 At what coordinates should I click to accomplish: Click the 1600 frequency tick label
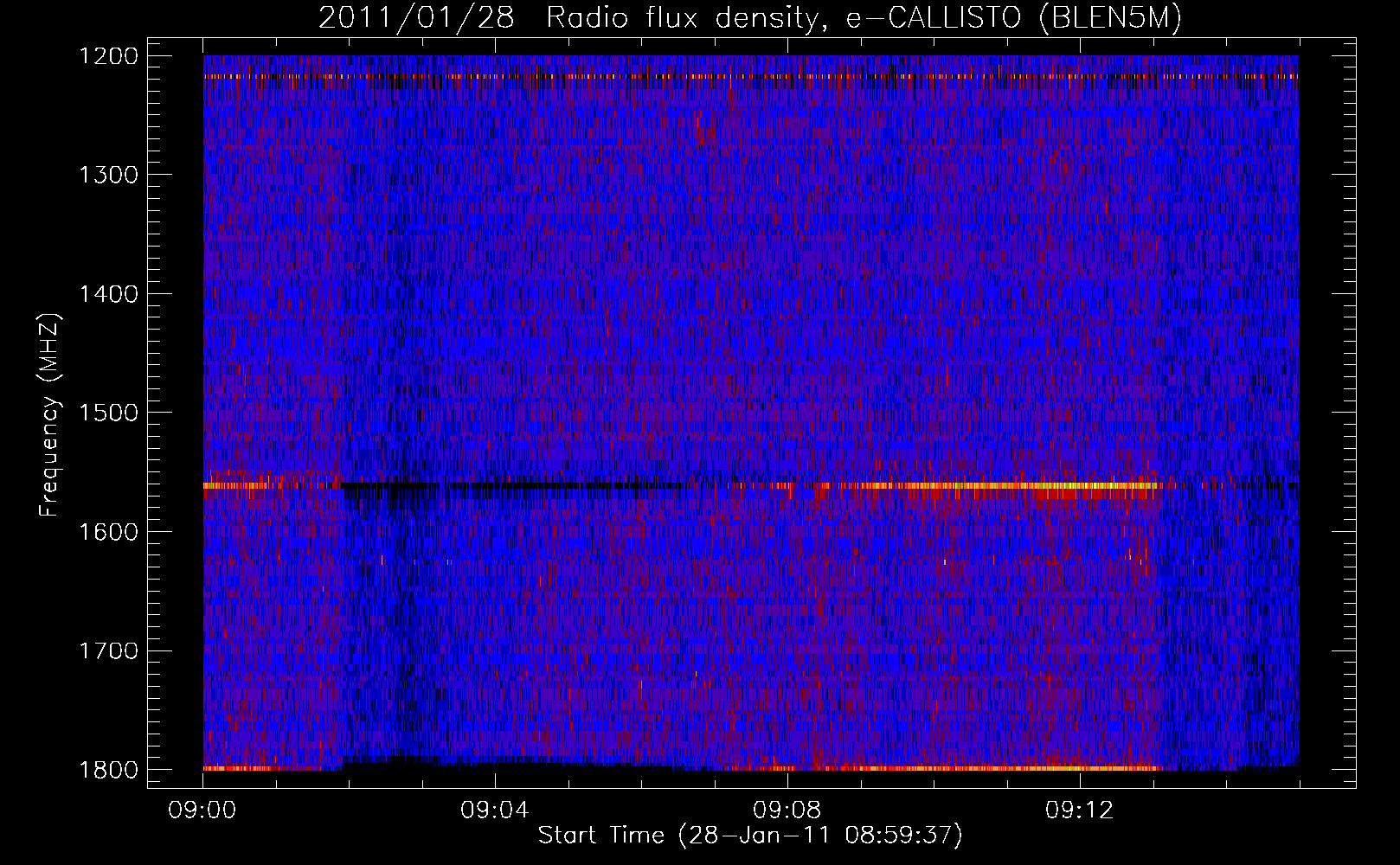coord(108,532)
